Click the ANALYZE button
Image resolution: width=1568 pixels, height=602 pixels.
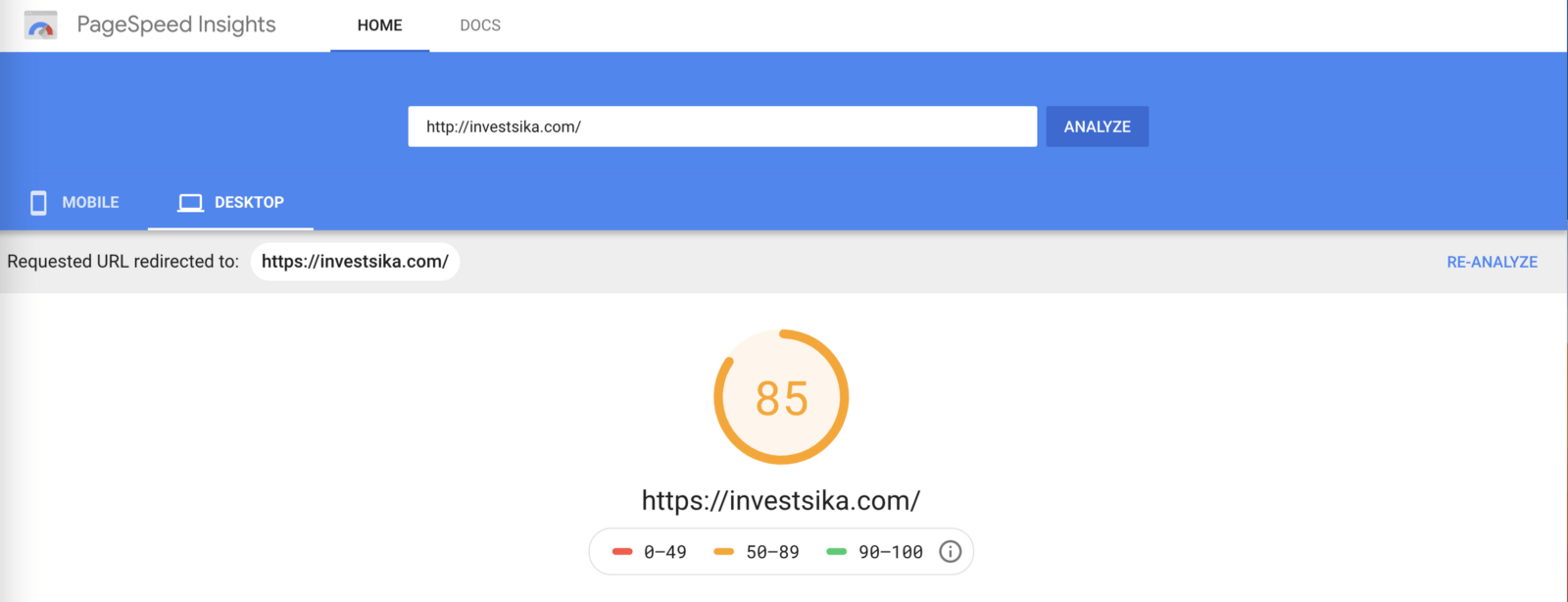point(1098,126)
